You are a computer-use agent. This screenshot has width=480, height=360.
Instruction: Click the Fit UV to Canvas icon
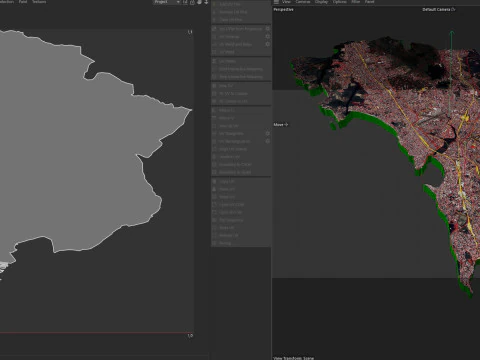[215, 94]
